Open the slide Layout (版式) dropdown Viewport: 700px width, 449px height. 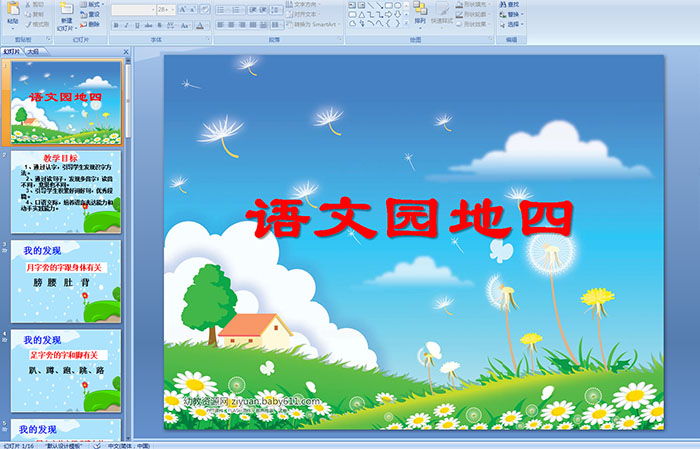click(x=92, y=4)
